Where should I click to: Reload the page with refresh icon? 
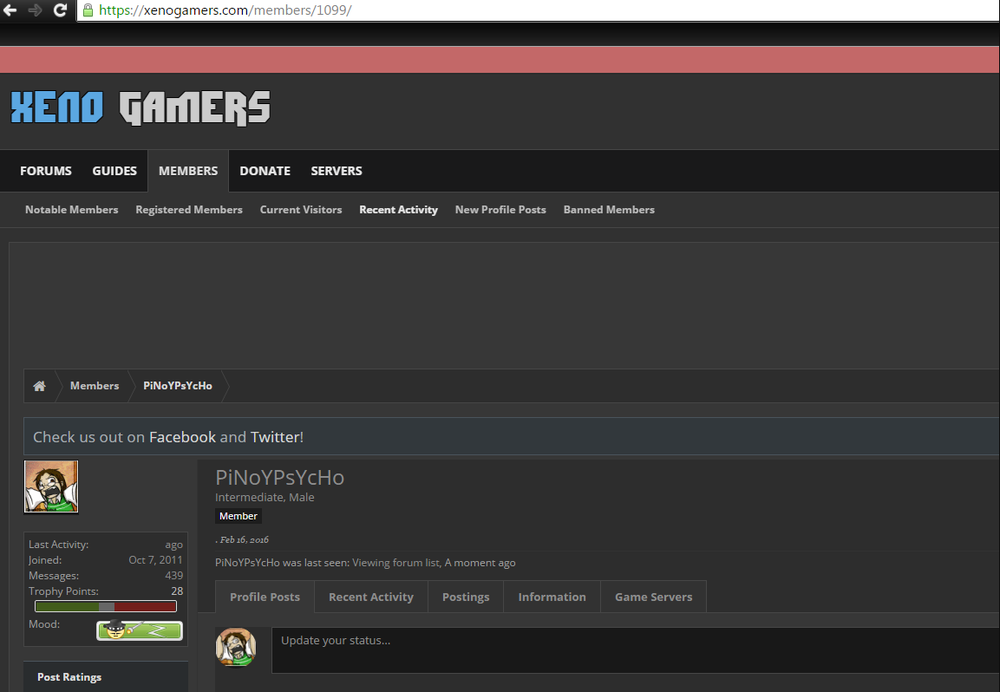coord(60,10)
